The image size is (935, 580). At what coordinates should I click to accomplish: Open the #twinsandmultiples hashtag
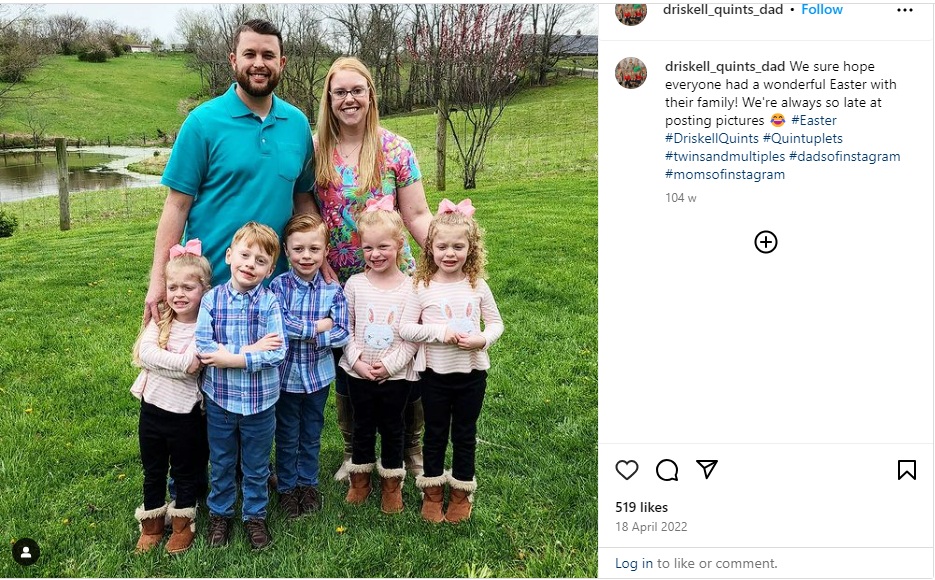[725, 156]
